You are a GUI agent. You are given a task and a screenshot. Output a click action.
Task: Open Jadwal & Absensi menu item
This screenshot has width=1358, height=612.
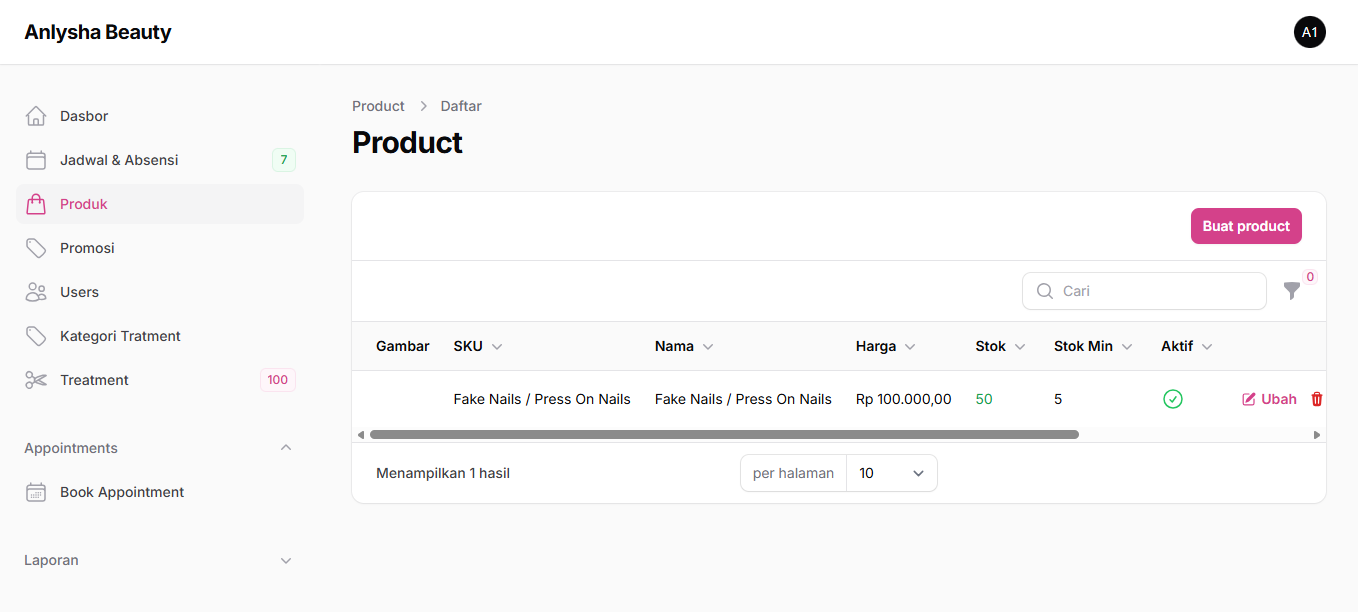(x=119, y=160)
